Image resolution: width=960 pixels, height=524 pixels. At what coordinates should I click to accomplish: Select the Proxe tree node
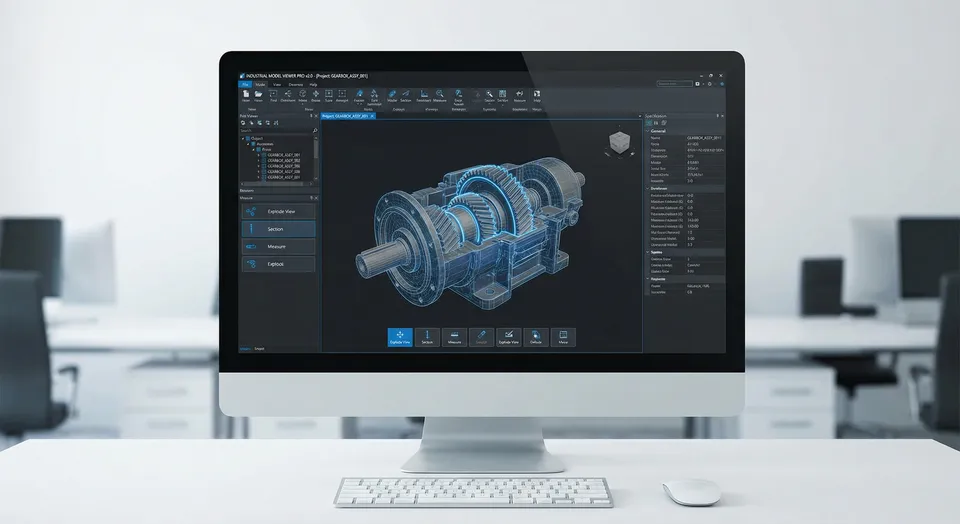pos(266,149)
